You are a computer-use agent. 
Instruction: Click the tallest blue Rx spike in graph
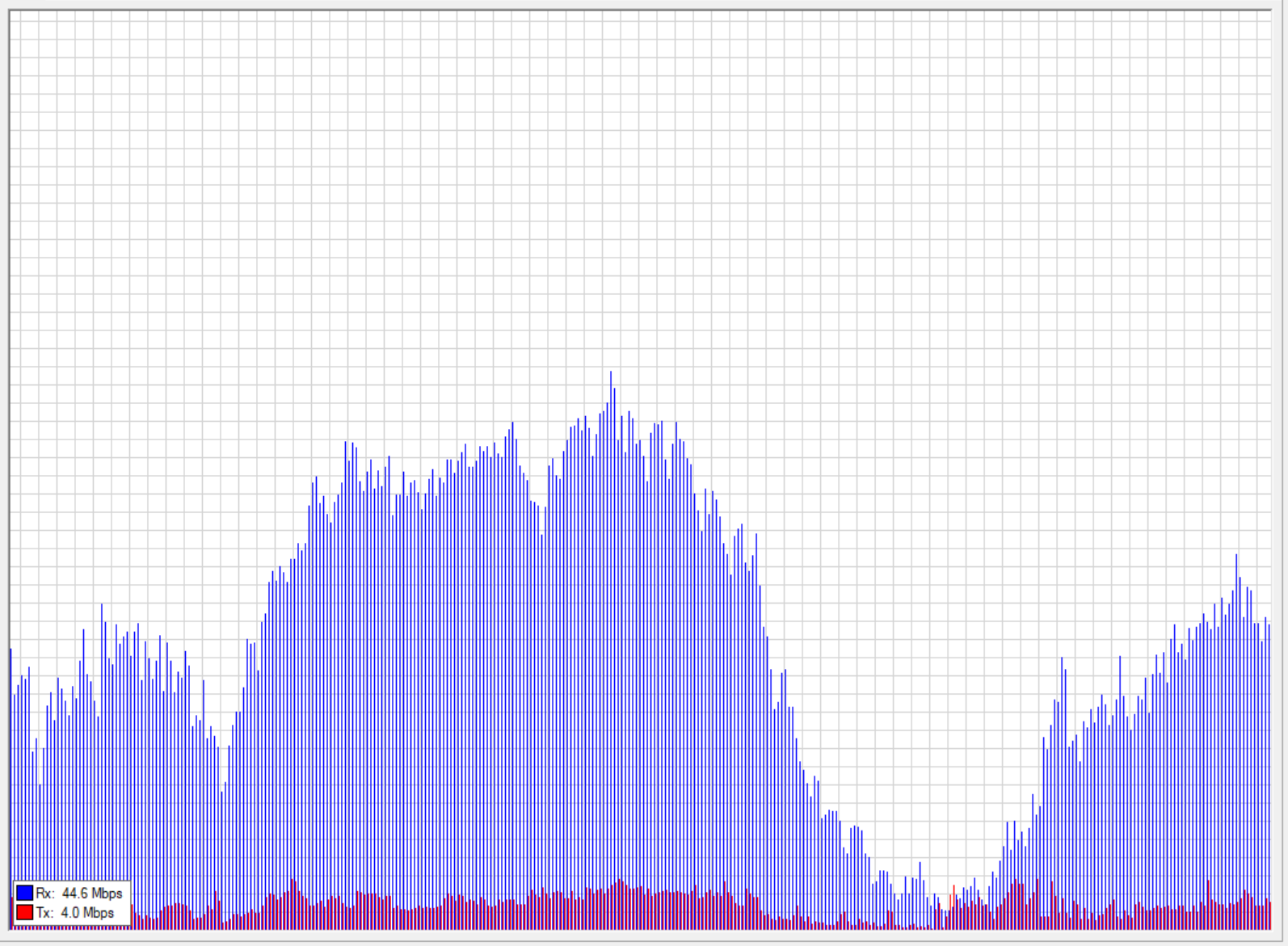pyautogui.click(x=611, y=373)
